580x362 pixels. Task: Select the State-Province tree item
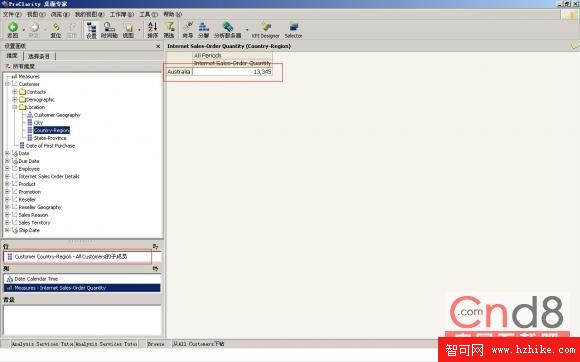50,138
